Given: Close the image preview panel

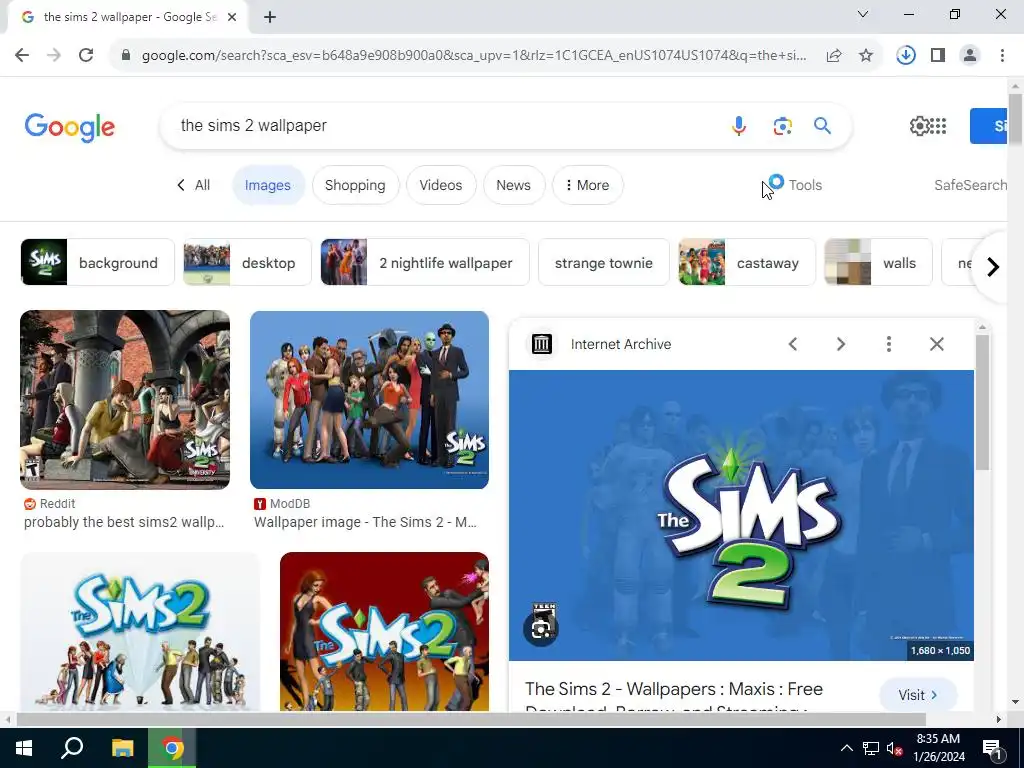Looking at the screenshot, I should coord(936,344).
